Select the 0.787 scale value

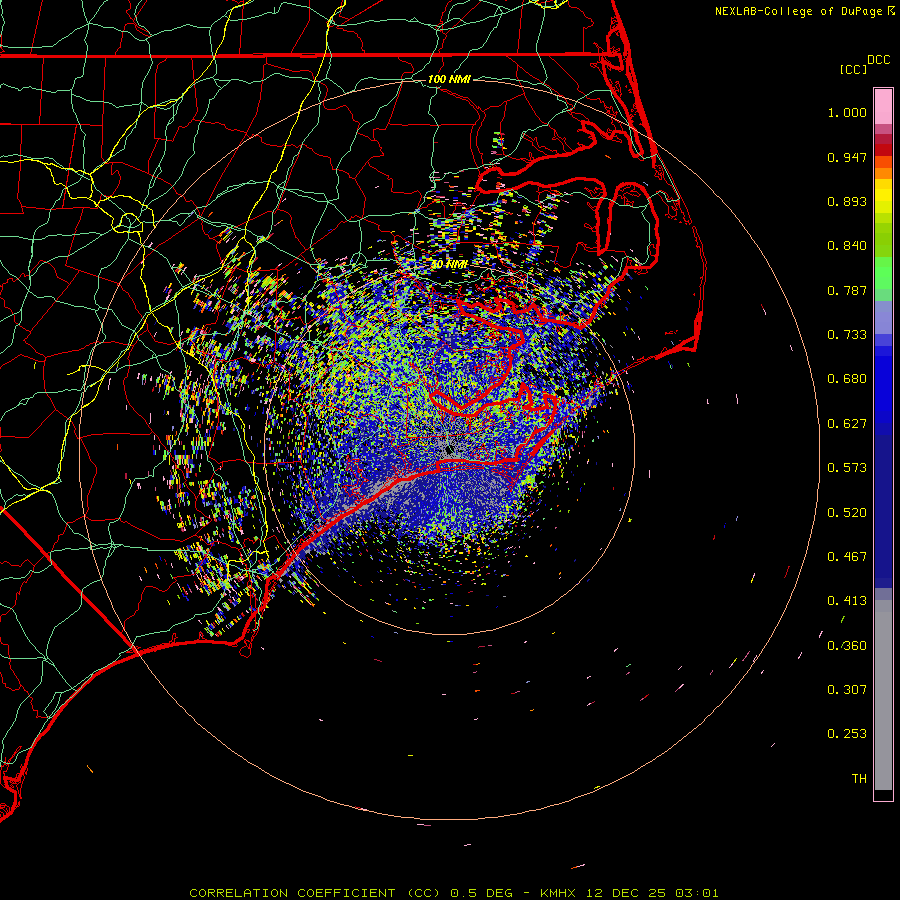pos(847,290)
